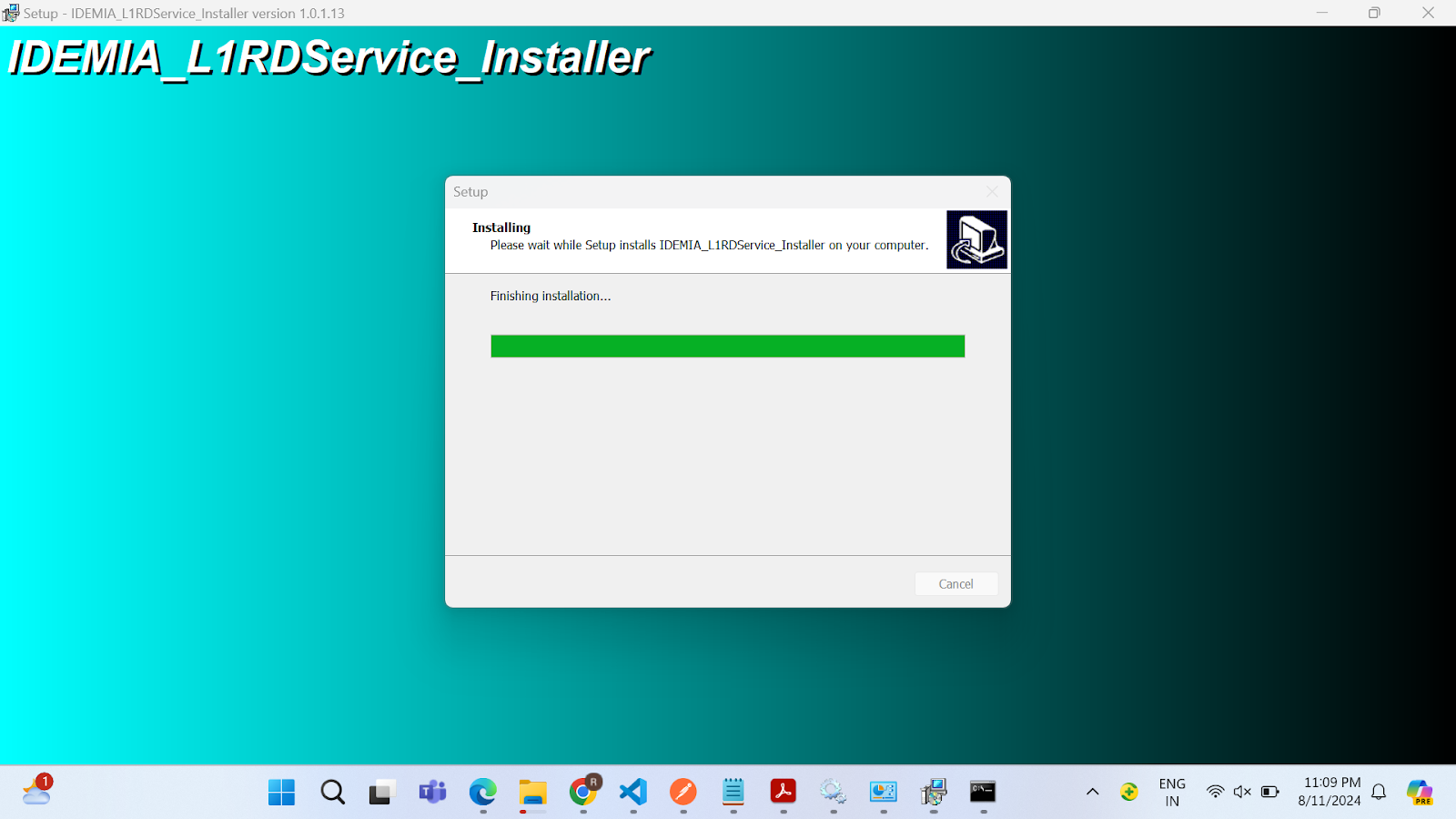Image resolution: width=1456 pixels, height=819 pixels.
Task: Click the green plus tray icon
Action: point(1129,793)
